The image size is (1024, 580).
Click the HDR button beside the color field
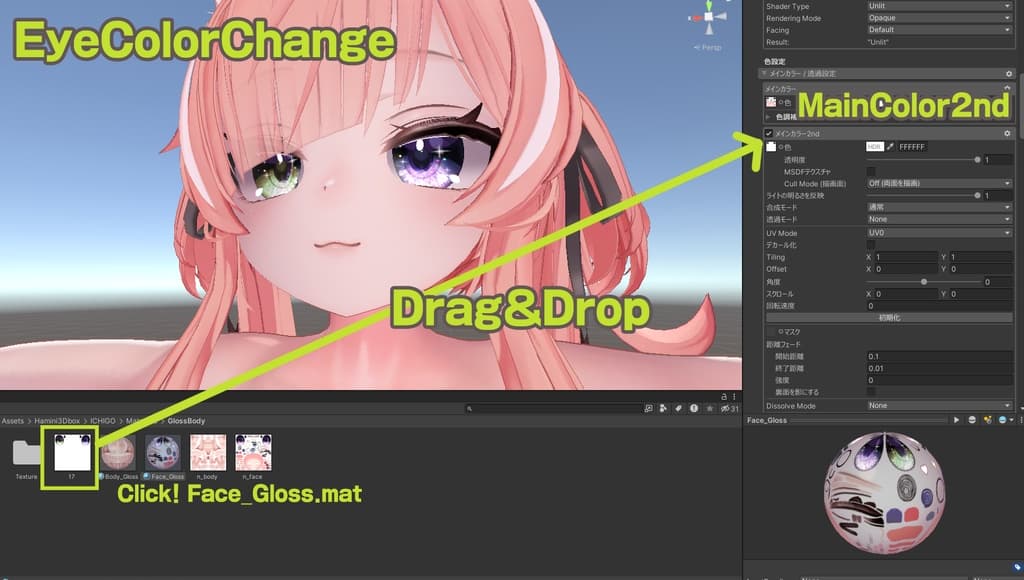875,147
